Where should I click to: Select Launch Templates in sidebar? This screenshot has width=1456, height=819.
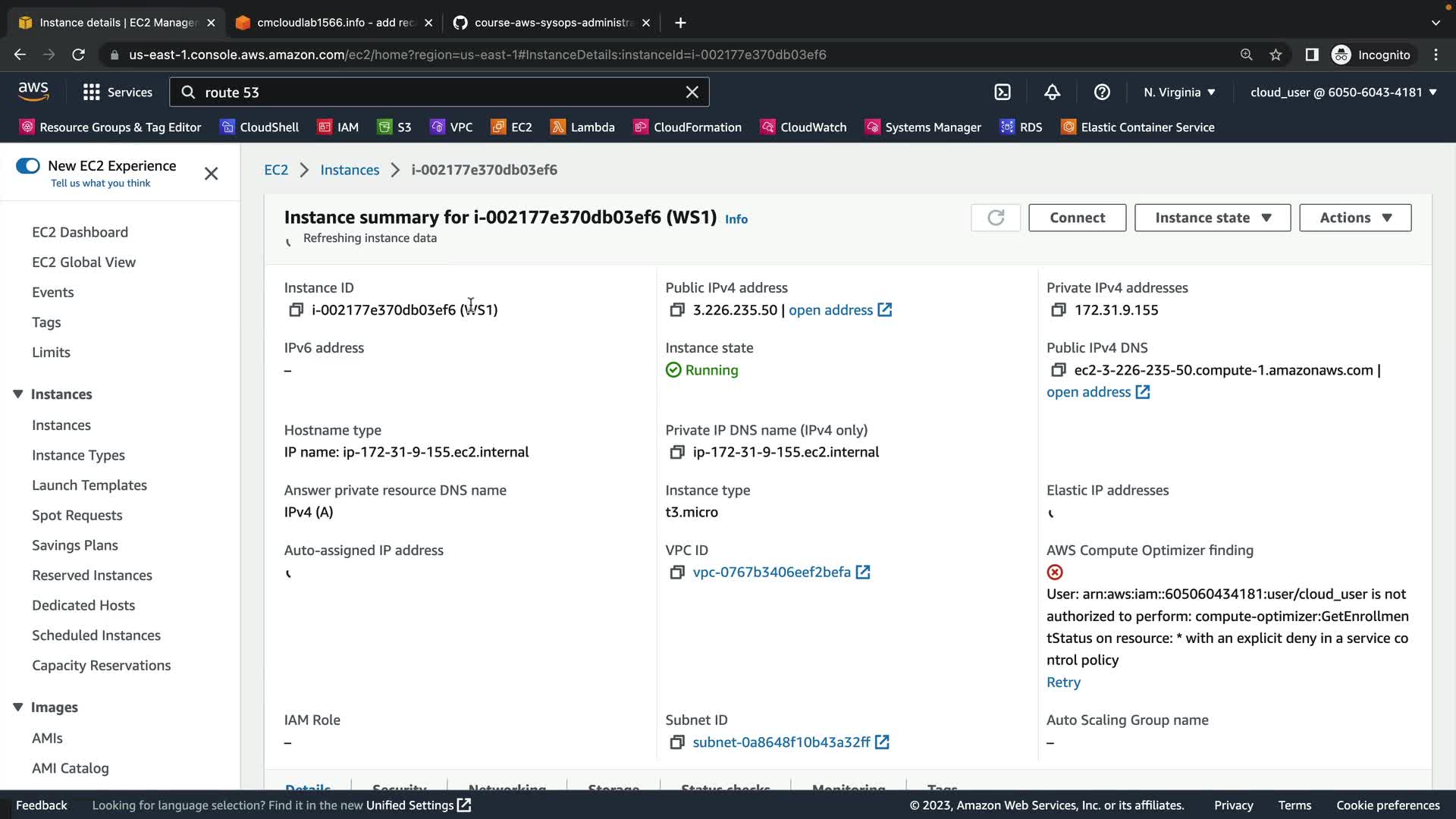[x=89, y=485]
